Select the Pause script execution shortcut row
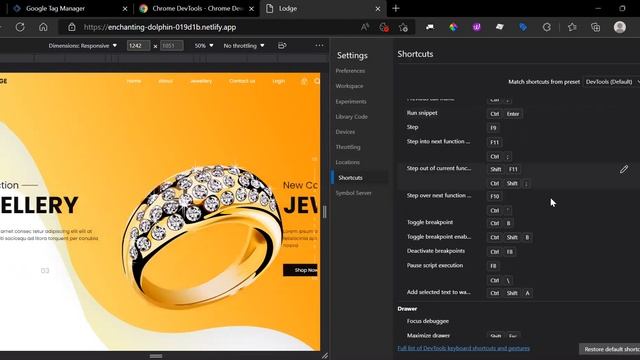 pyautogui.click(x=518, y=273)
